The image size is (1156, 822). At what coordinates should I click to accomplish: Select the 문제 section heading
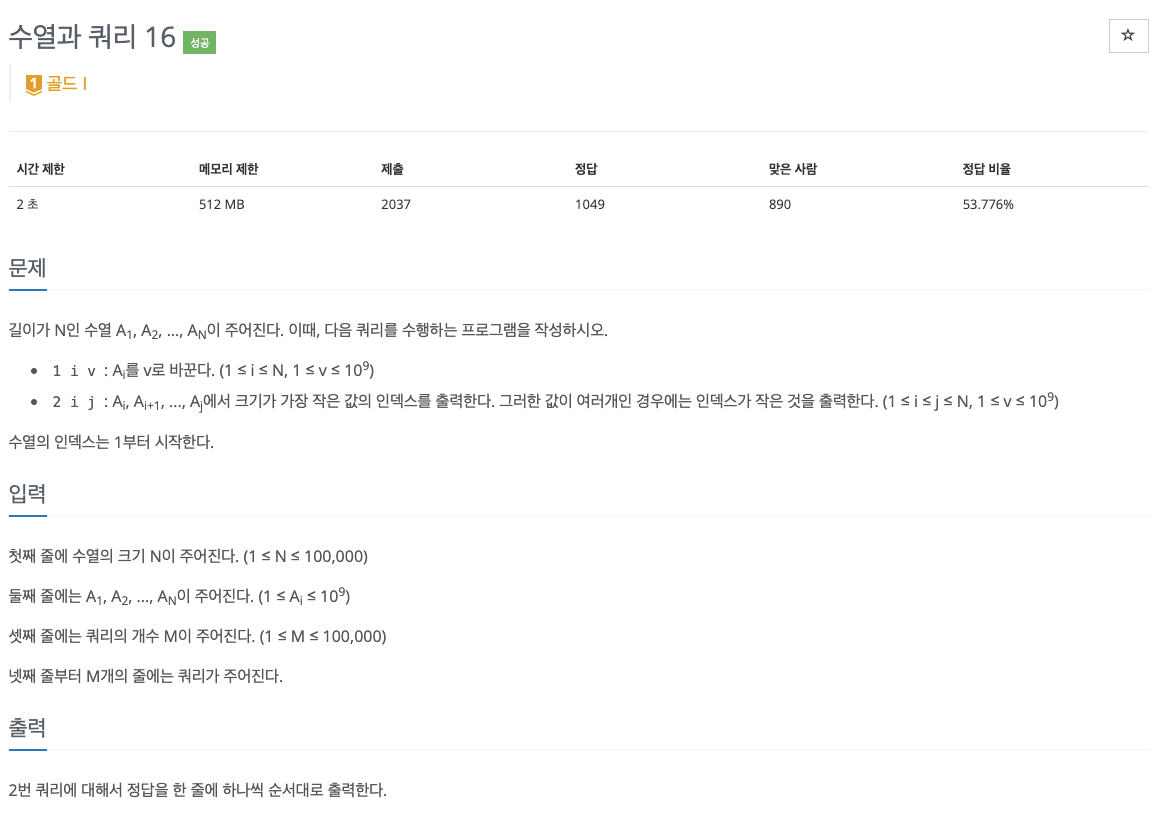coord(27,269)
